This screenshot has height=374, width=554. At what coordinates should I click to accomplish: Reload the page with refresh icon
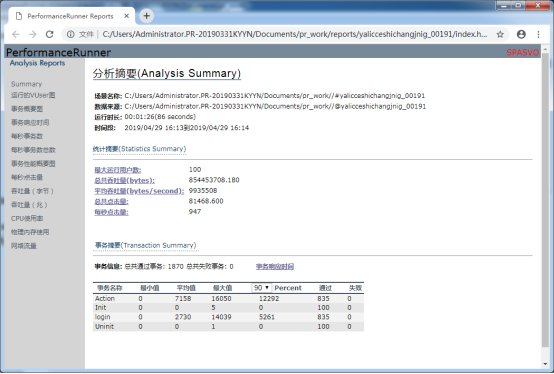[x=49, y=34]
